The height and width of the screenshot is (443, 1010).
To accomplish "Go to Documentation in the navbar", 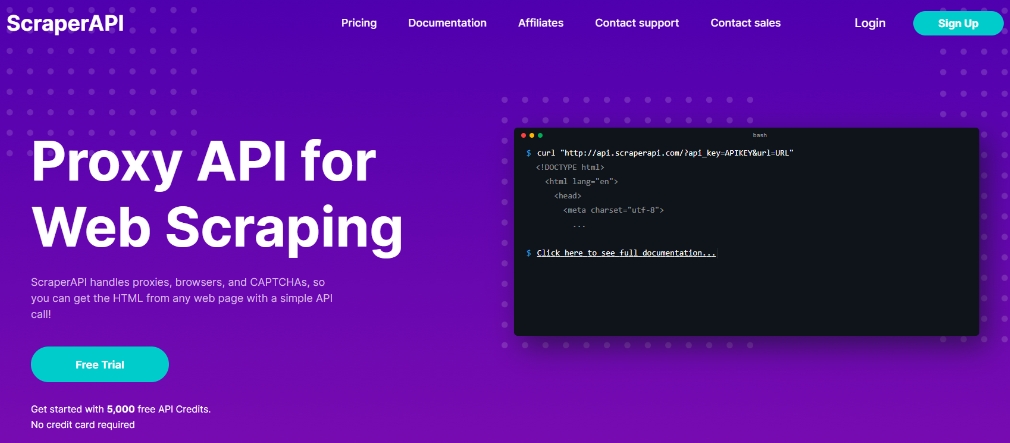I will 447,23.
